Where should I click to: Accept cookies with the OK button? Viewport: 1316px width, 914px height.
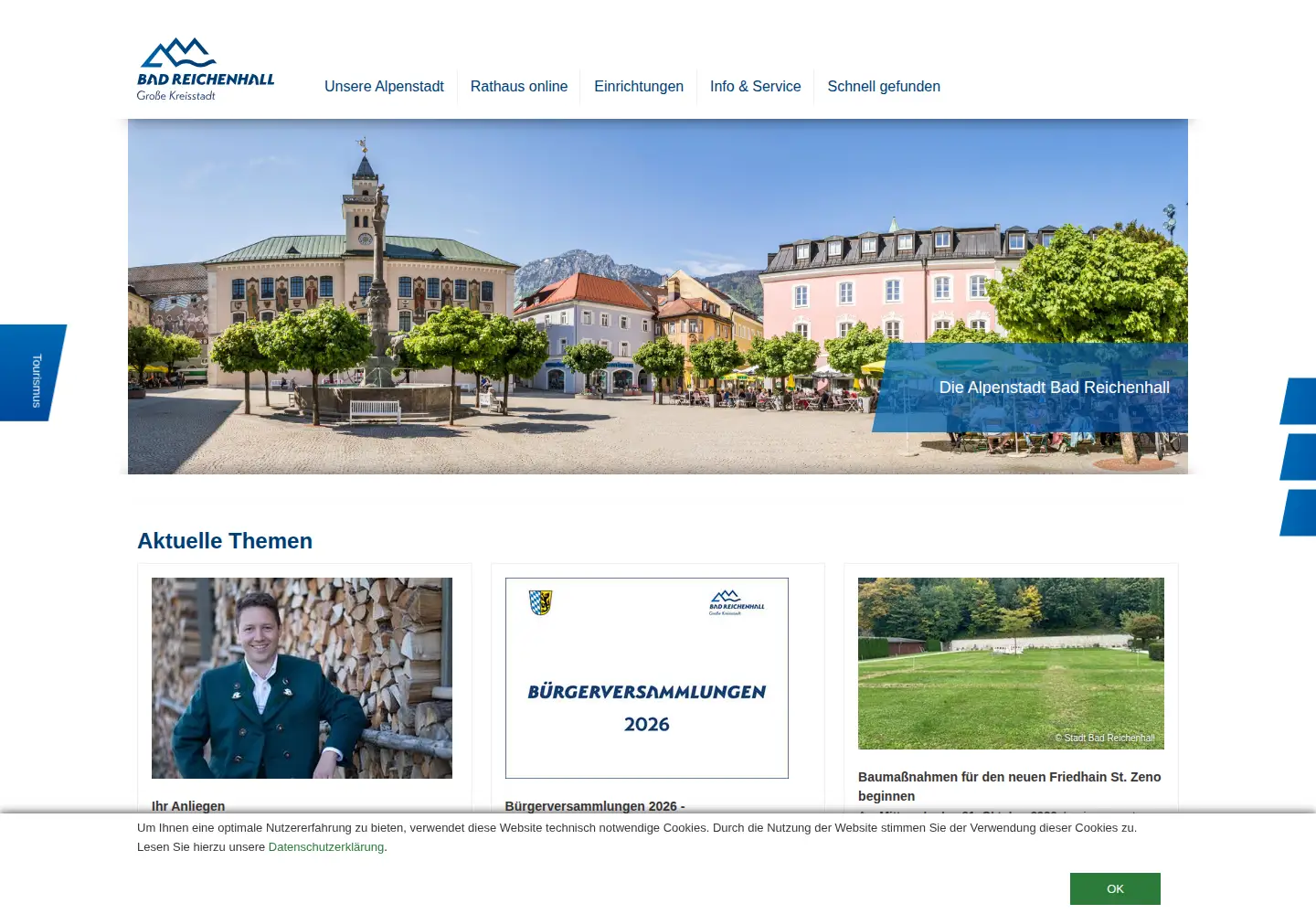(x=1115, y=888)
